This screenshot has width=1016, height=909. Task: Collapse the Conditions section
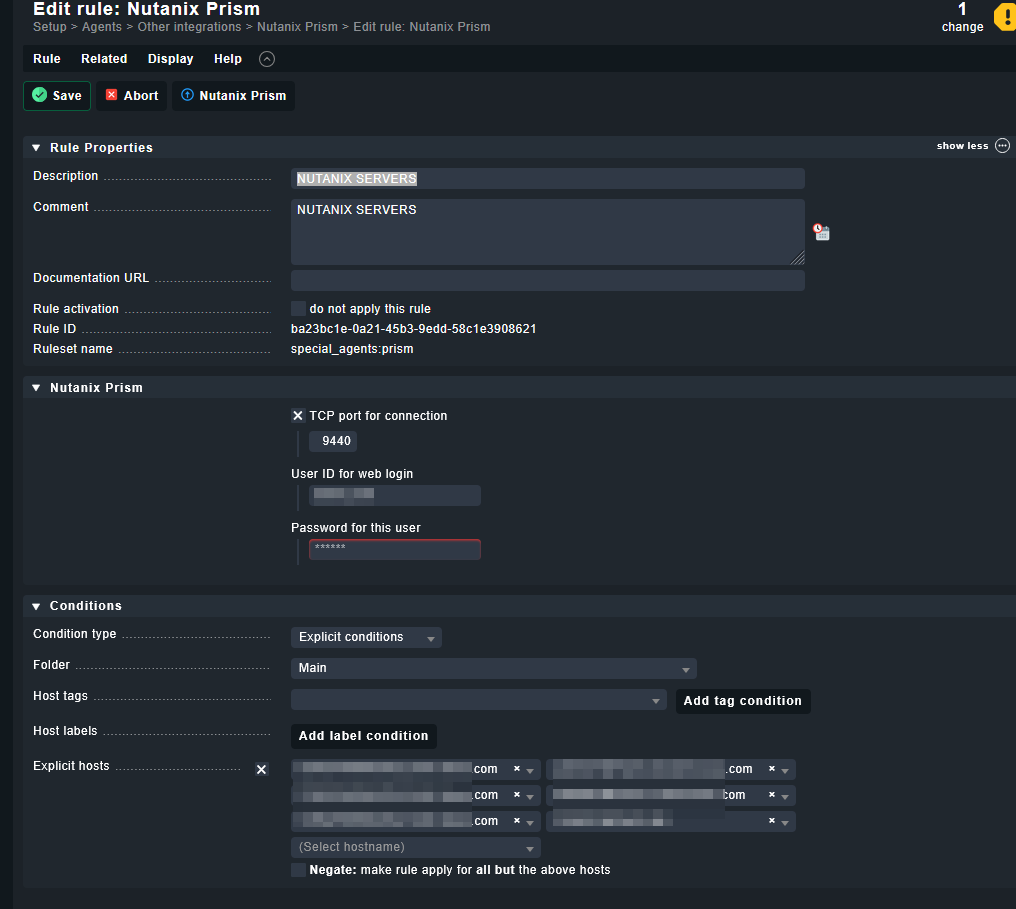[x=35, y=605]
